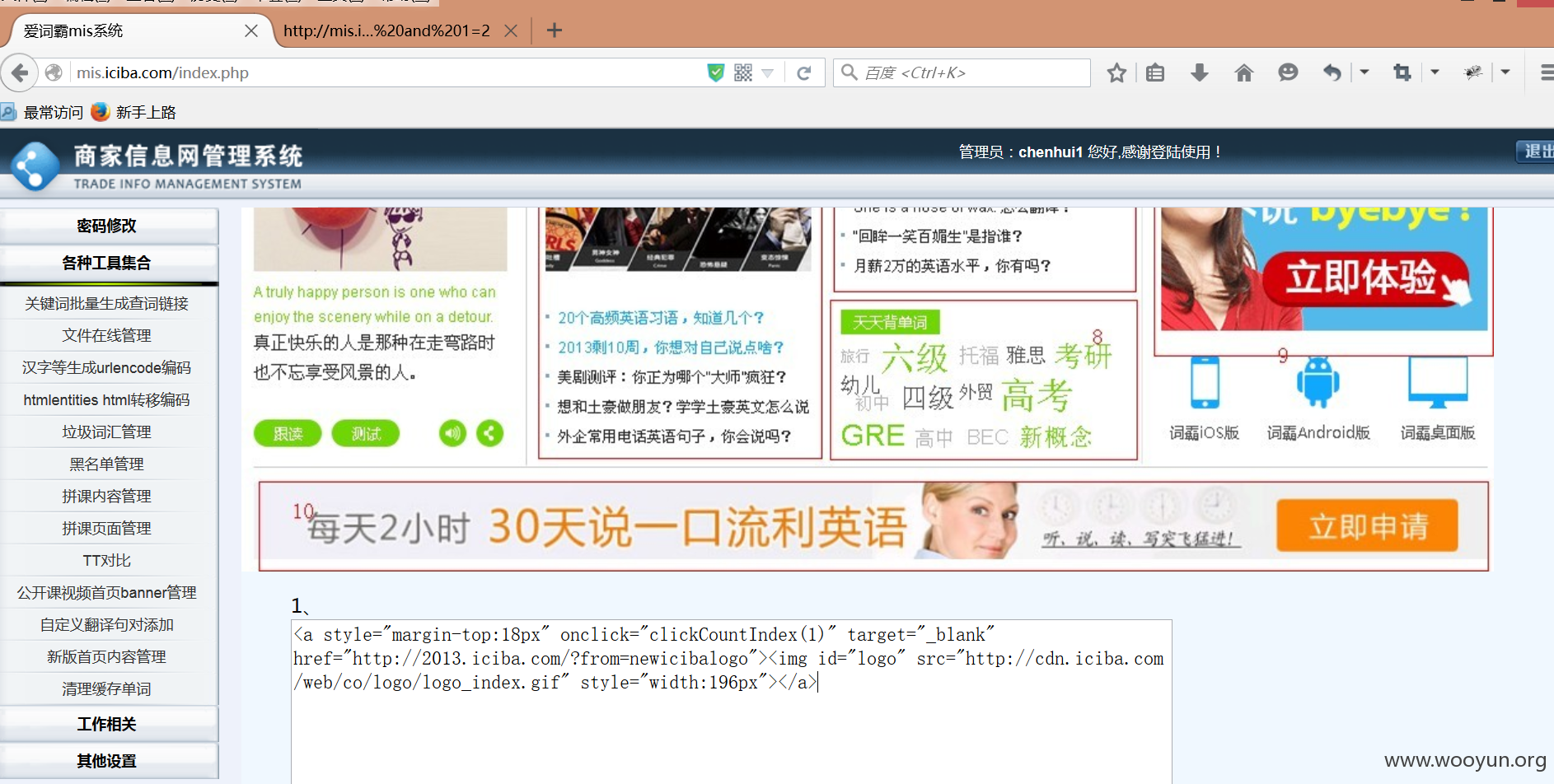Open 汉字等生成urlencode编码 tool

(x=107, y=368)
